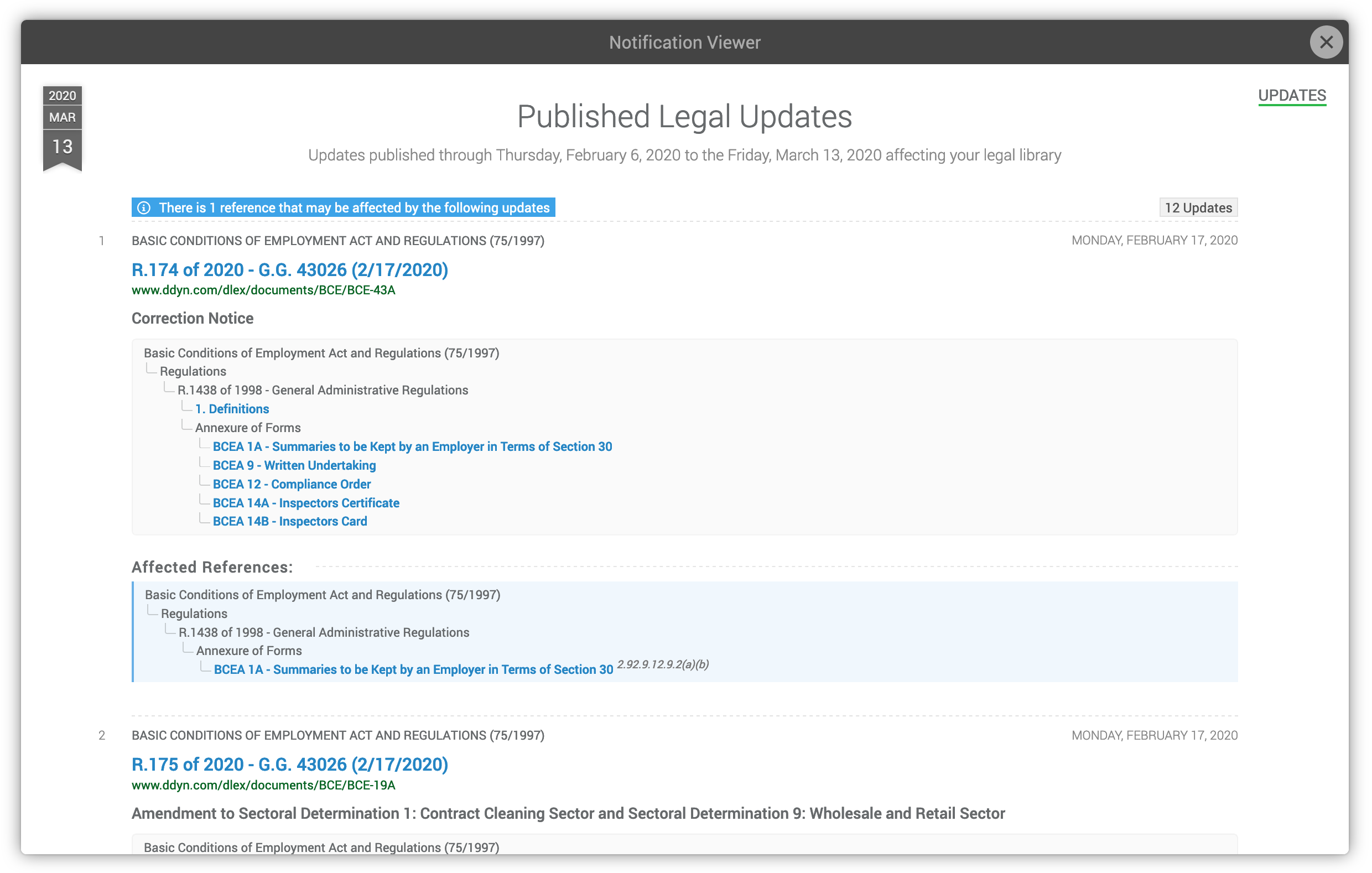Click the info icon in blue banner
This screenshot has height=873, width=1372.
[x=144, y=208]
